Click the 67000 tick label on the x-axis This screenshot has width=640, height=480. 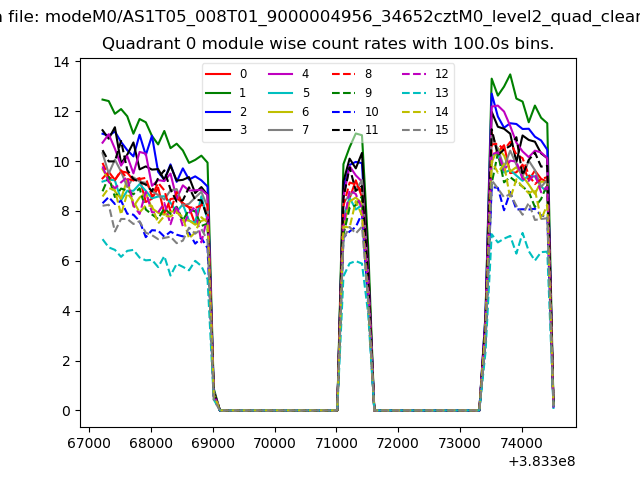click(x=89, y=441)
